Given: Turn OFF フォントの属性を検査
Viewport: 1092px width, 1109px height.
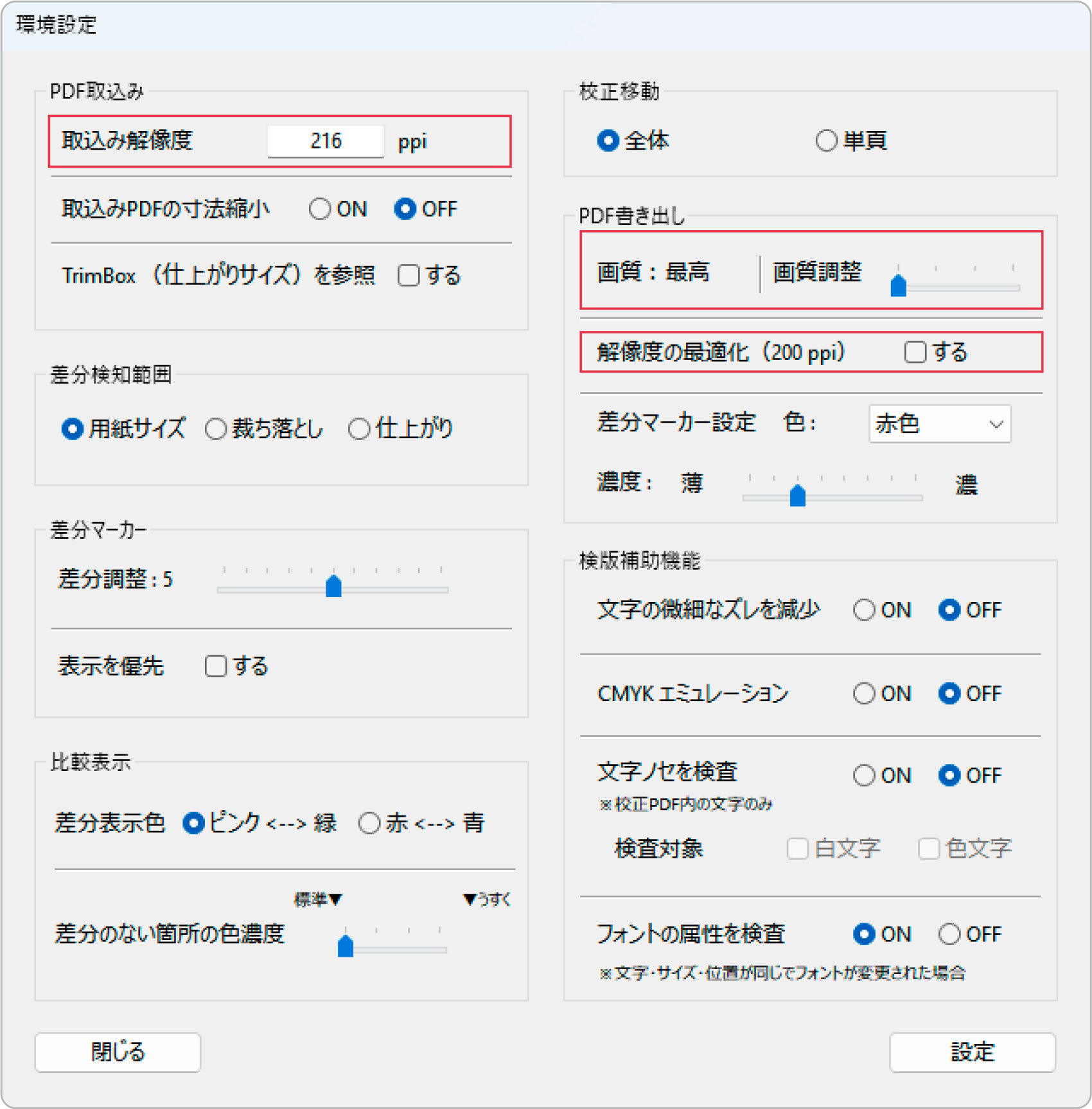Looking at the screenshot, I should coord(949,934).
